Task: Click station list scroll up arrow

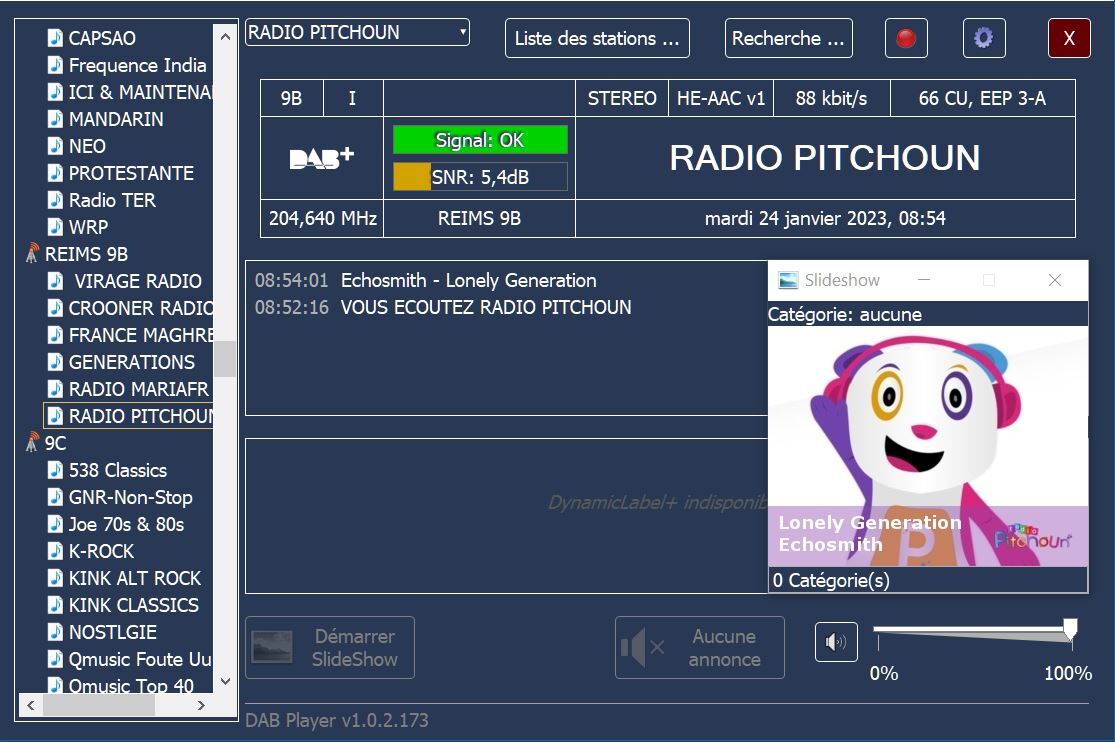Action: 225,36
